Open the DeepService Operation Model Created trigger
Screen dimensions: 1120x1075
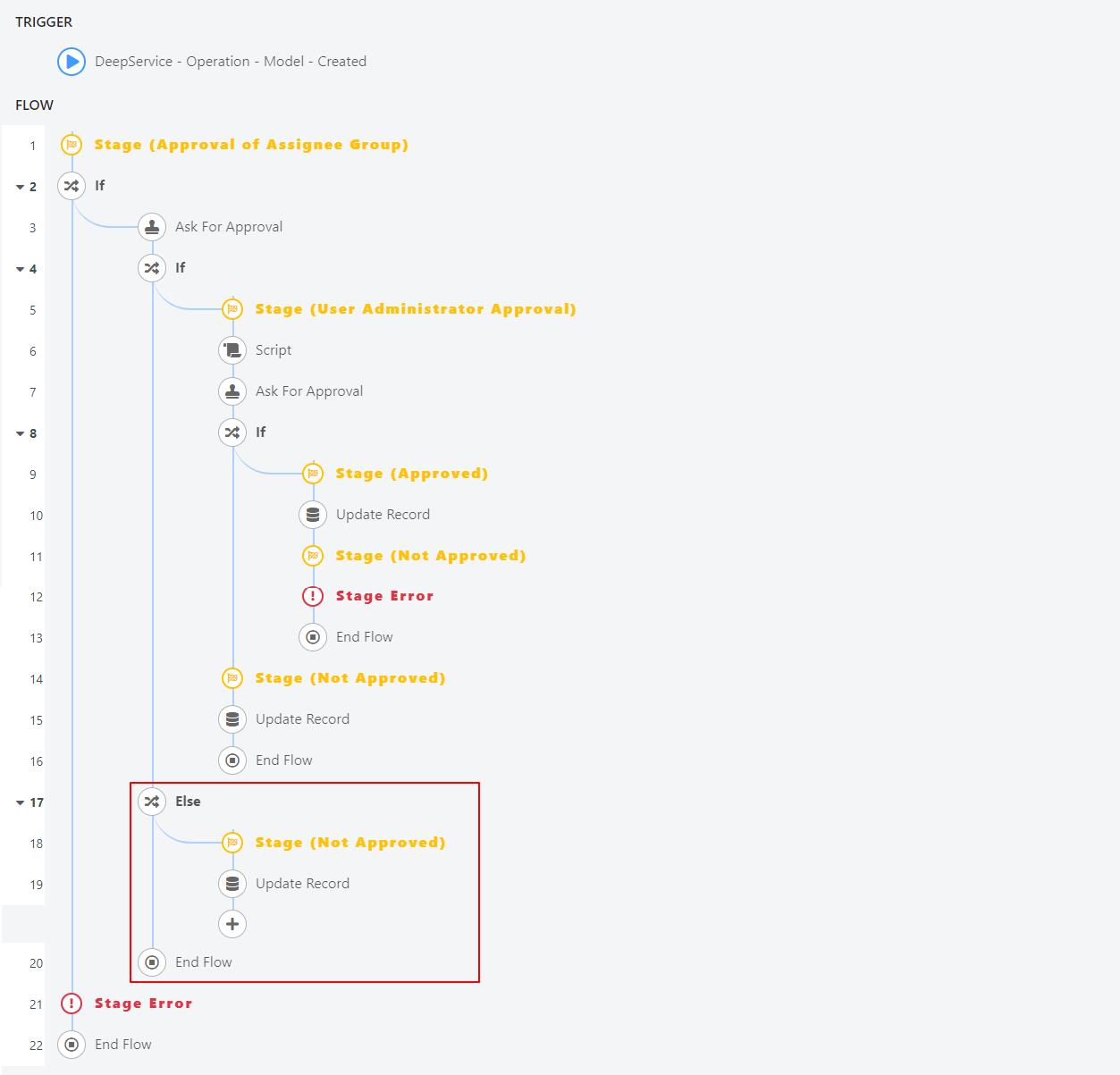(x=231, y=62)
